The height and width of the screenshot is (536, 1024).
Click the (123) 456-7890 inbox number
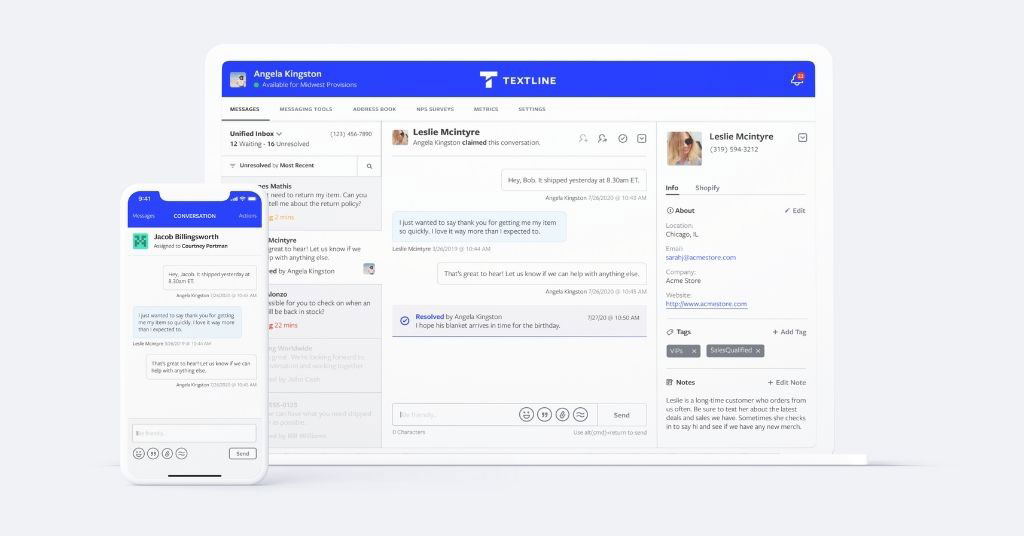coord(351,134)
